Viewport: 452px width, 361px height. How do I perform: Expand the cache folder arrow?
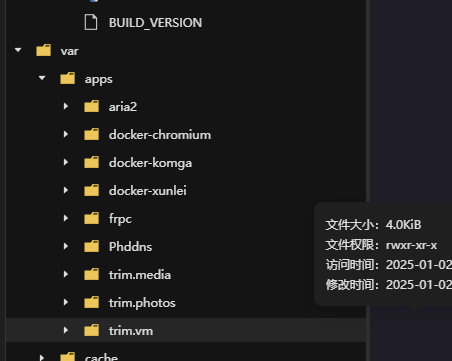(x=42, y=358)
